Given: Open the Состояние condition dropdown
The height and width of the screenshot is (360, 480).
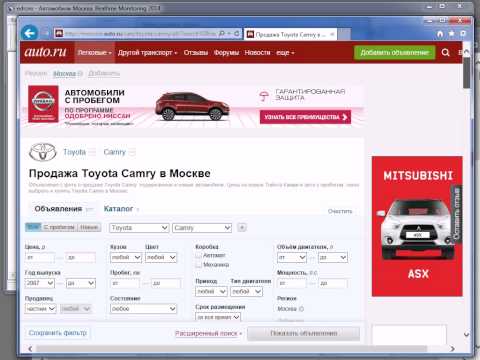Looking at the screenshot, I should pyautogui.click(x=143, y=309).
